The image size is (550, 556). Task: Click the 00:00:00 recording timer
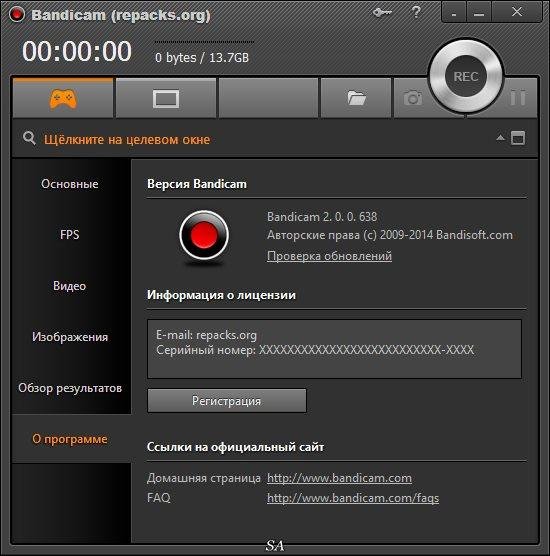tap(77, 51)
